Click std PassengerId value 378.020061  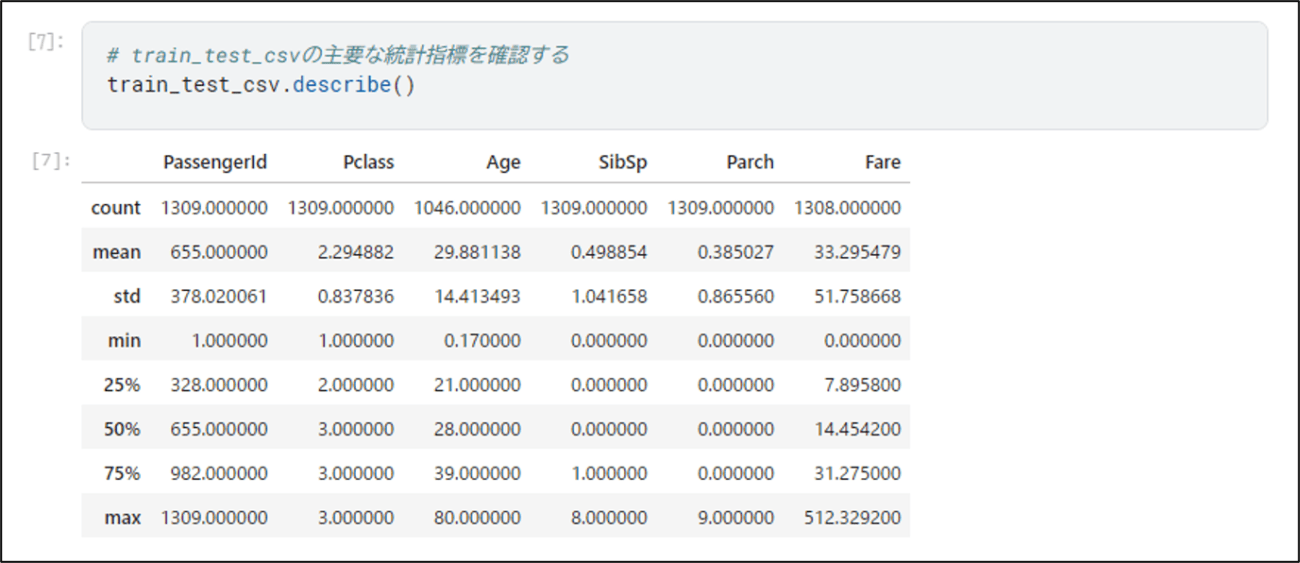(x=219, y=296)
